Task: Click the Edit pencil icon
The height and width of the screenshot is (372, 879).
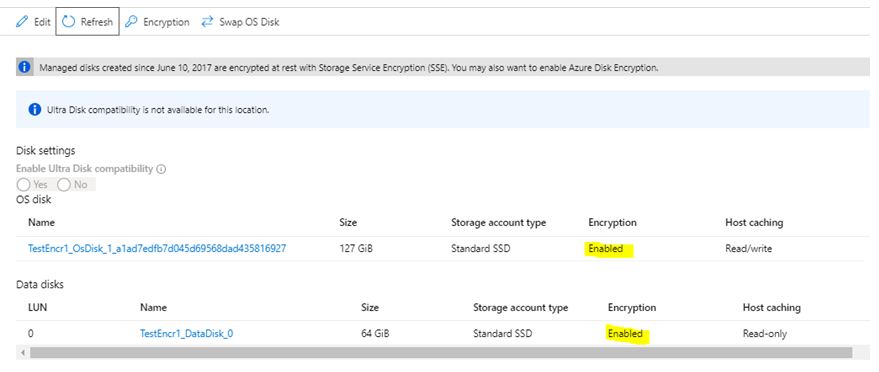Action: pos(21,22)
